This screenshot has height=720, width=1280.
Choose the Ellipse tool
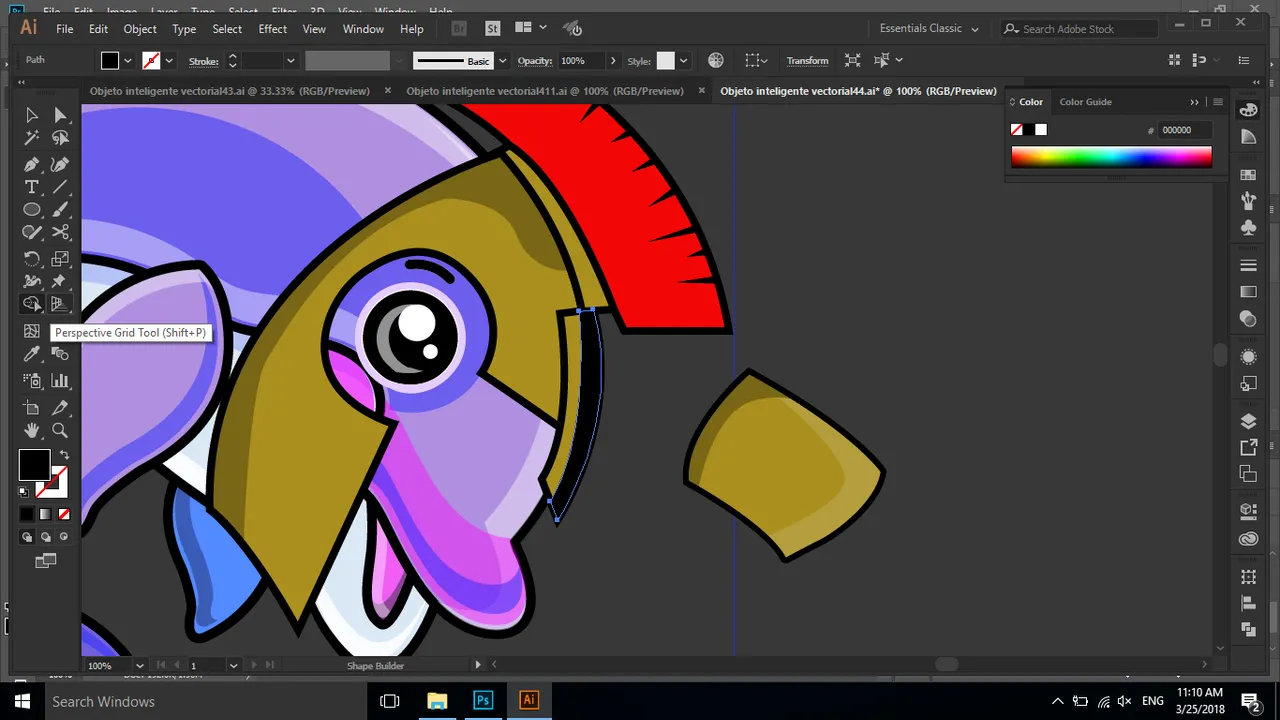pyautogui.click(x=32, y=210)
